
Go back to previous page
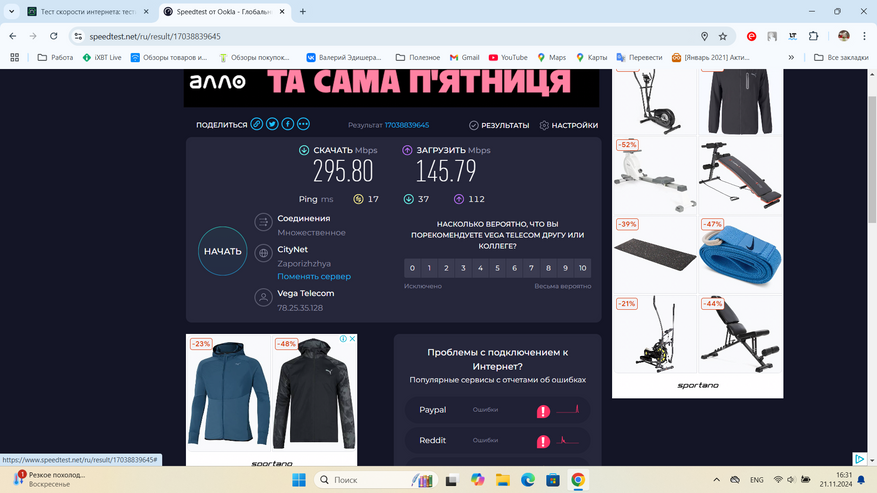13,36
